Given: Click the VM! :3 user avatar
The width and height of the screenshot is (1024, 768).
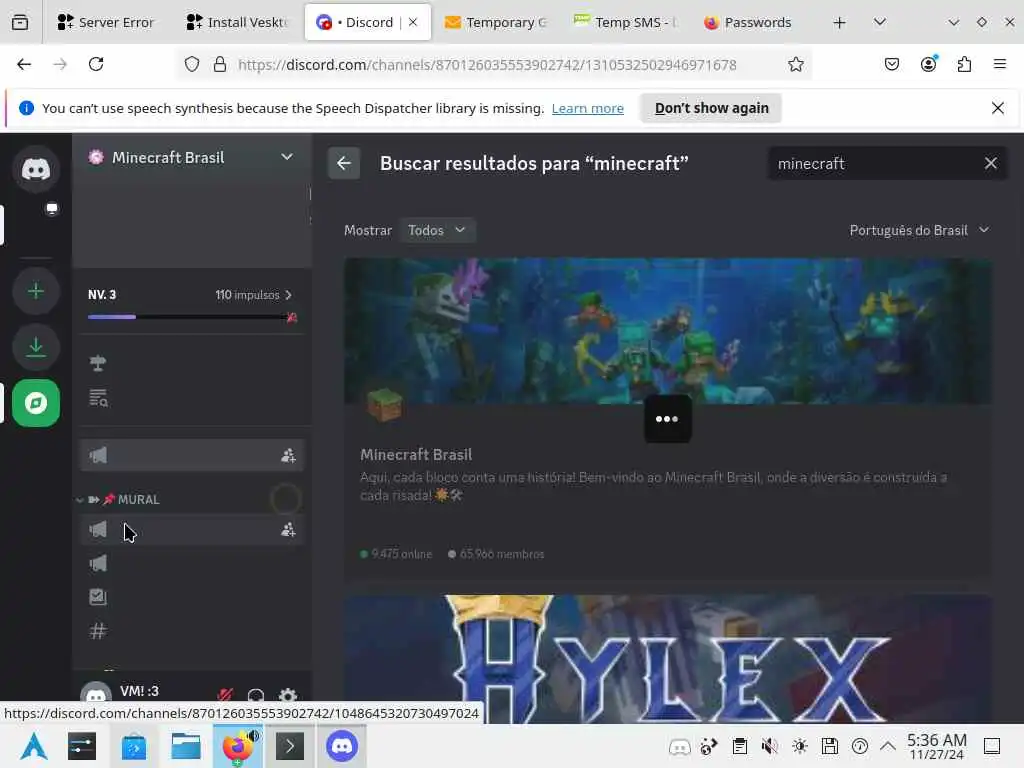Looking at the screenshot, I should pos(96,694).
